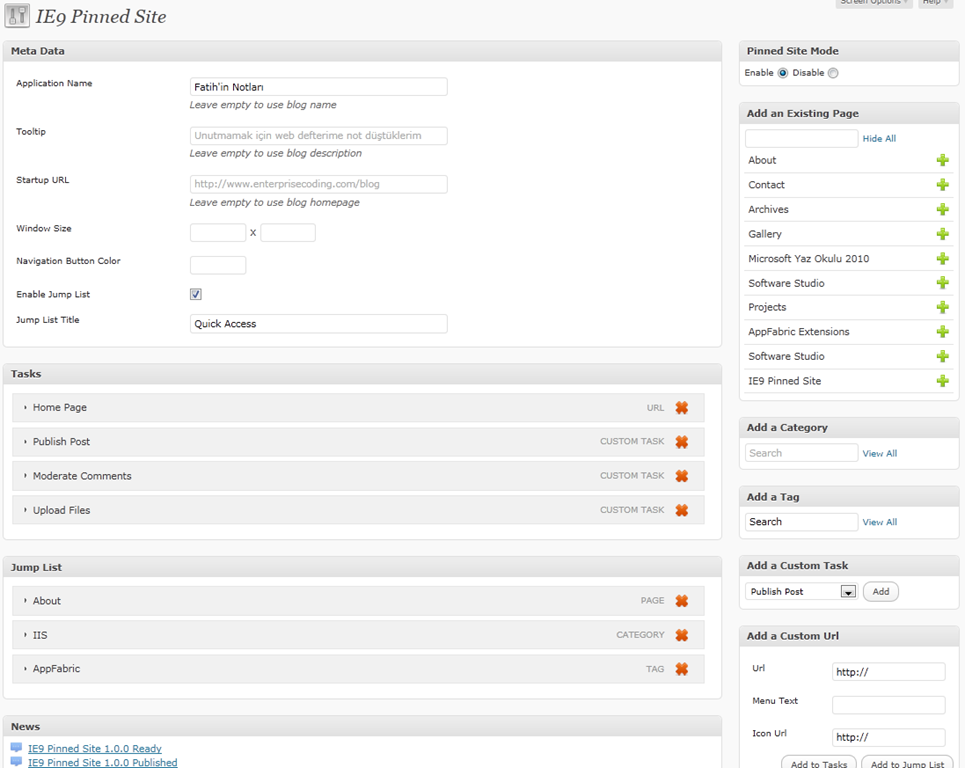965x768 pixels.
Task: Select the Enable radio button
Action: coord(783,73)
